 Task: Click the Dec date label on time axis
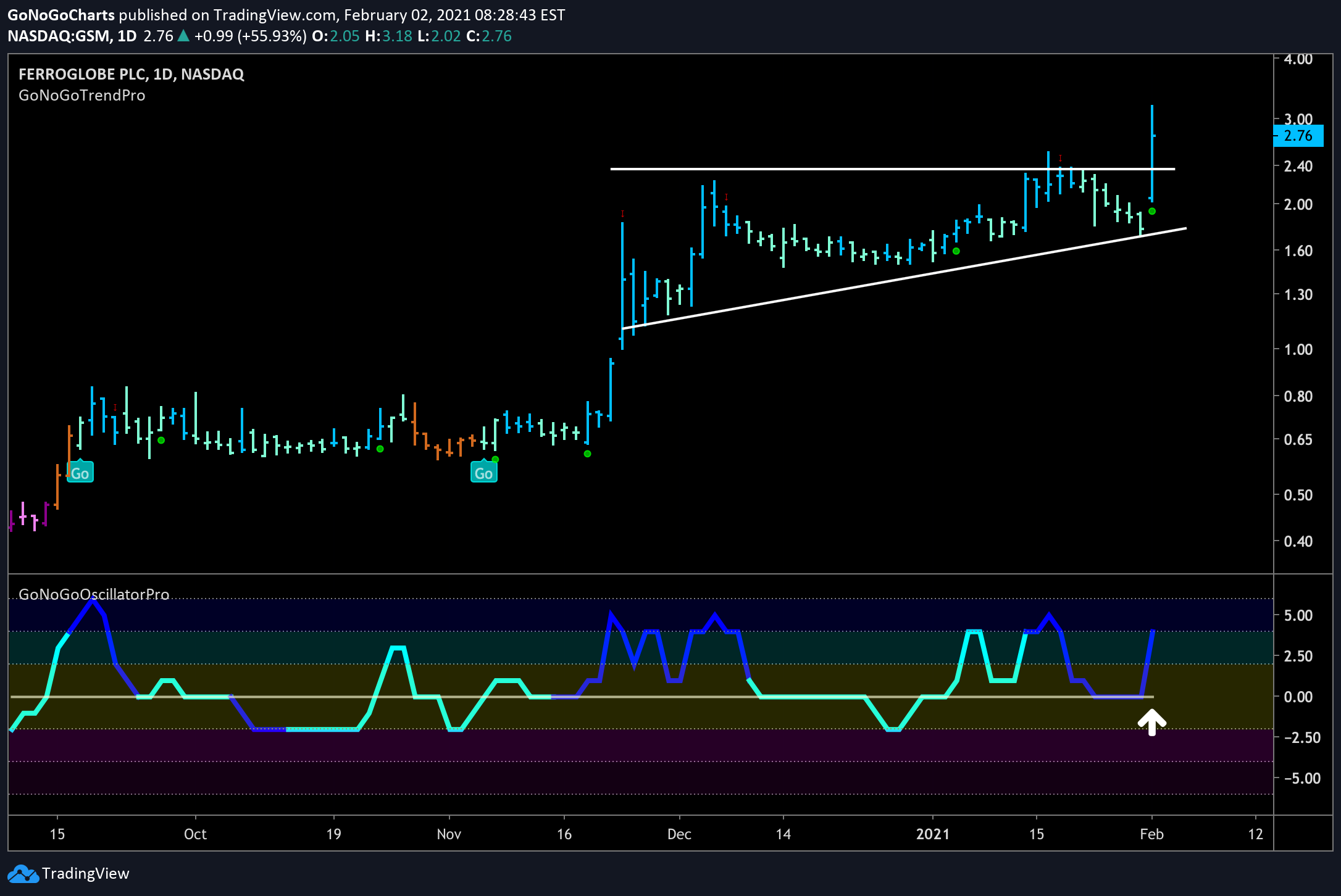(679, 834)
